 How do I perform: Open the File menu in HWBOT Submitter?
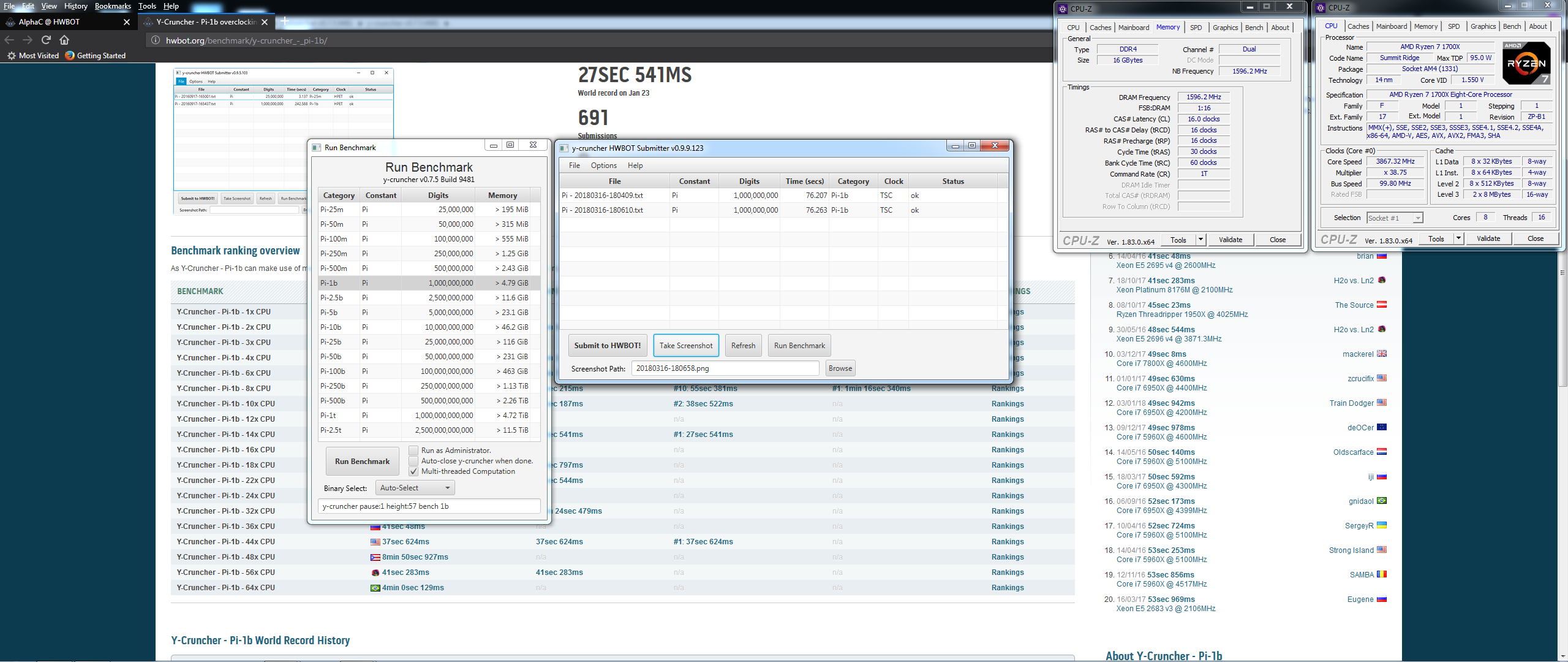[575, 165]
